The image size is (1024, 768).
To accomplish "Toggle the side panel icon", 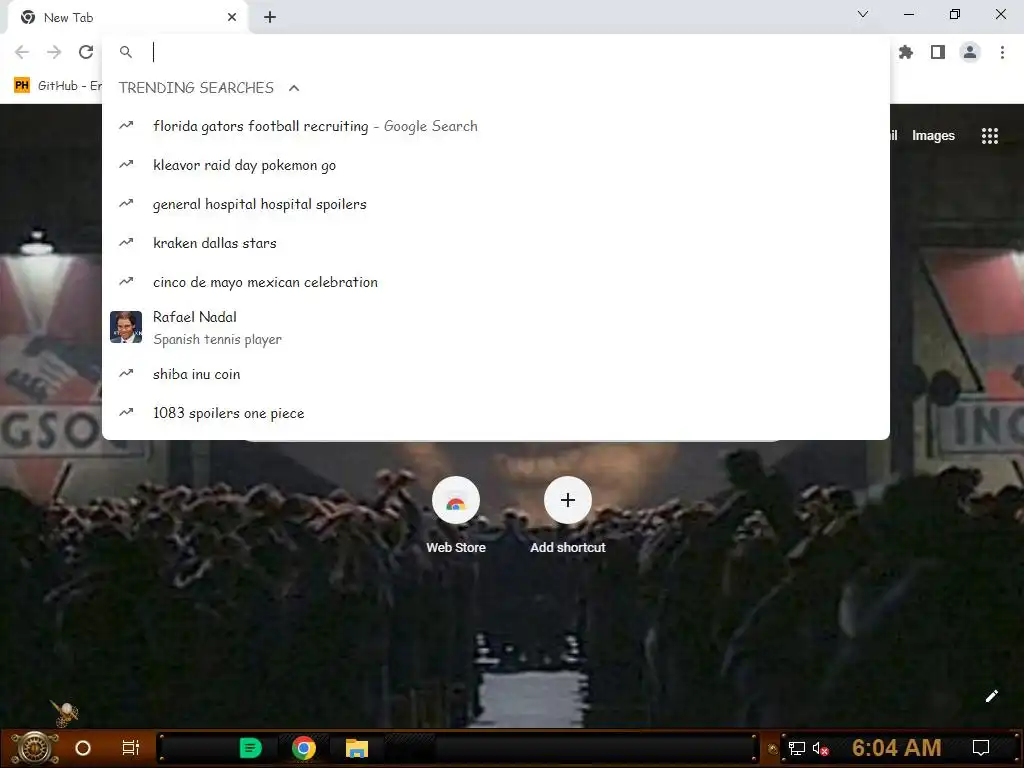I will (x=938, y=52).
